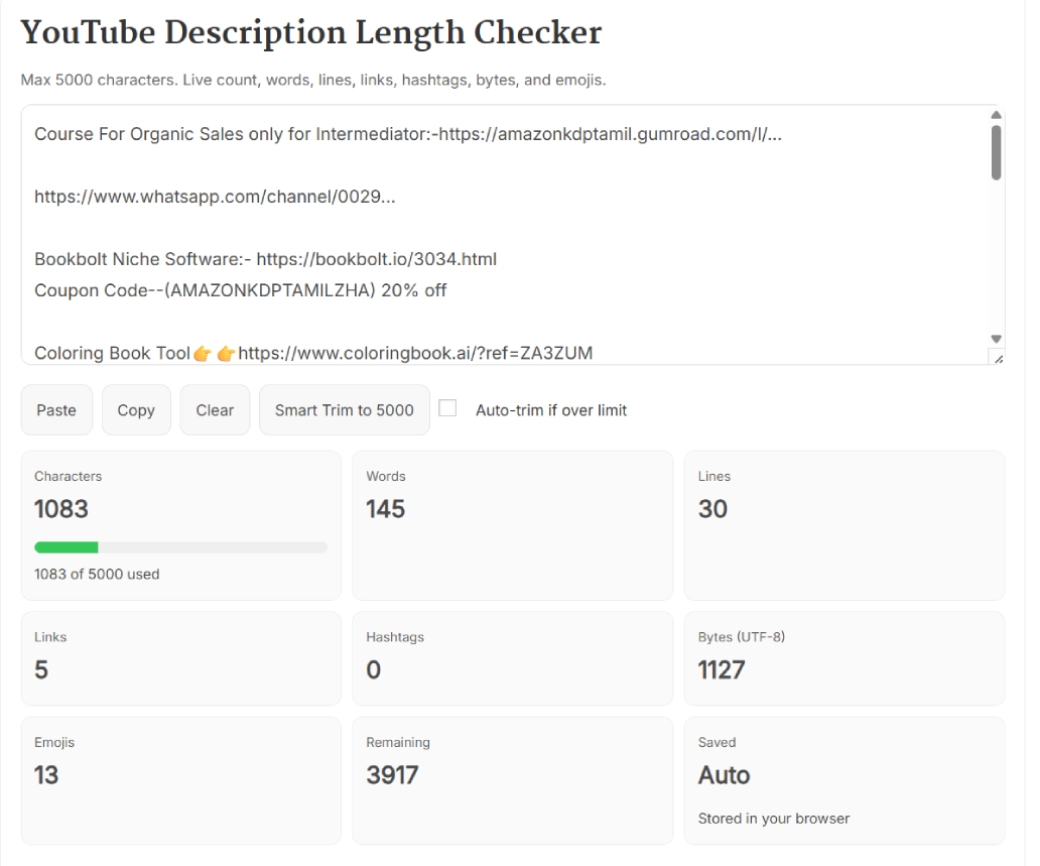The width and height of the screenshot is (1040, 866).
Task: Click the textarea scroll up arrow
Action: (996, 115)
